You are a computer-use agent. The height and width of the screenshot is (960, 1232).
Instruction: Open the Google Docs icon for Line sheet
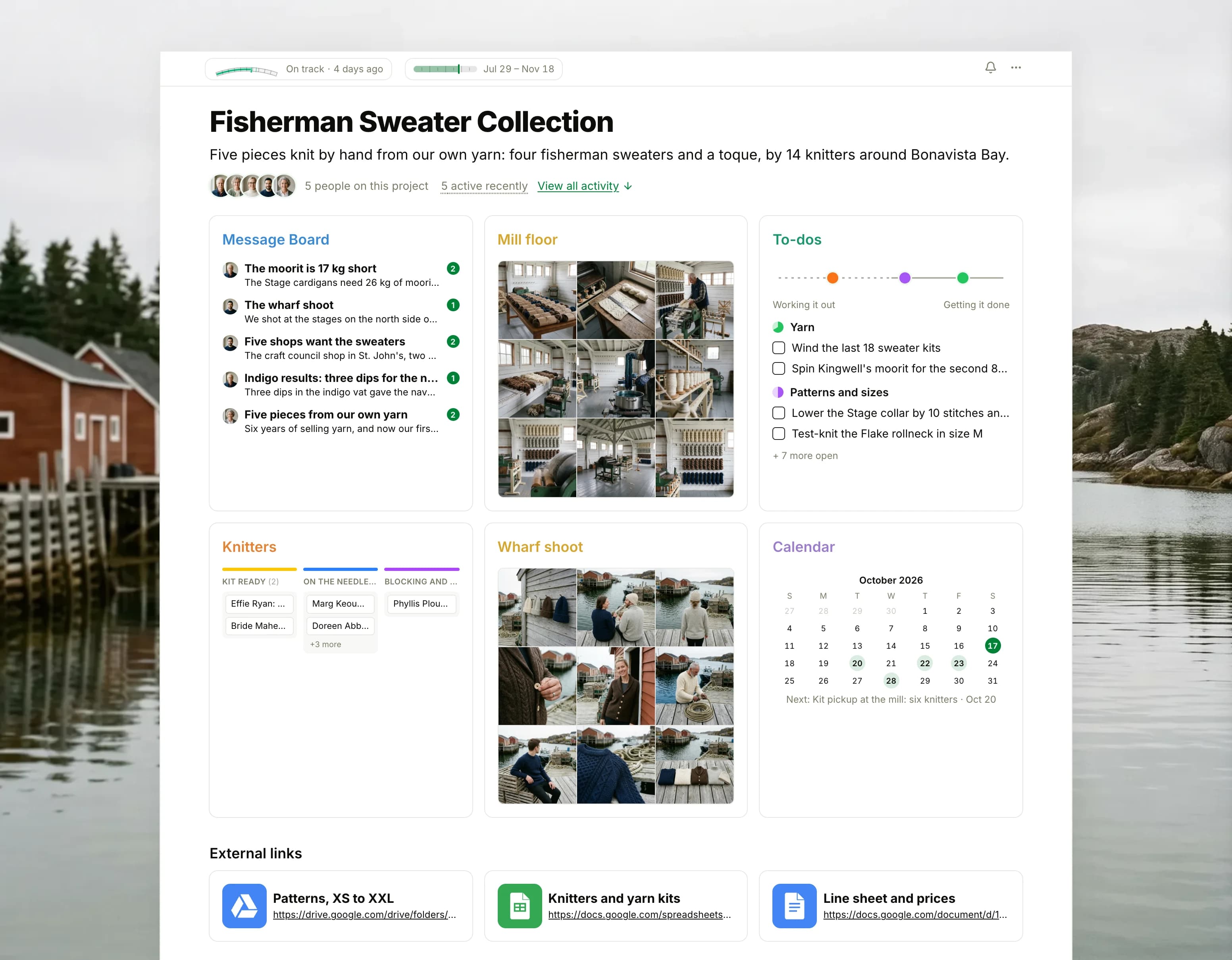(x=794, y=905)
